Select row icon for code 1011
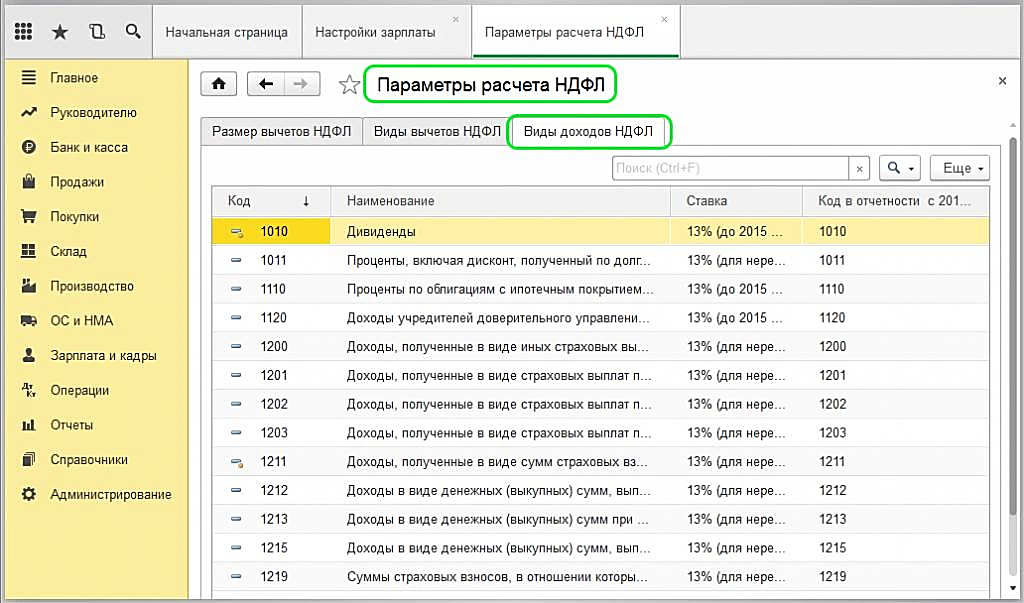Image resolution: width=1024 pixels, height=603 pixels. pos(236,261)
